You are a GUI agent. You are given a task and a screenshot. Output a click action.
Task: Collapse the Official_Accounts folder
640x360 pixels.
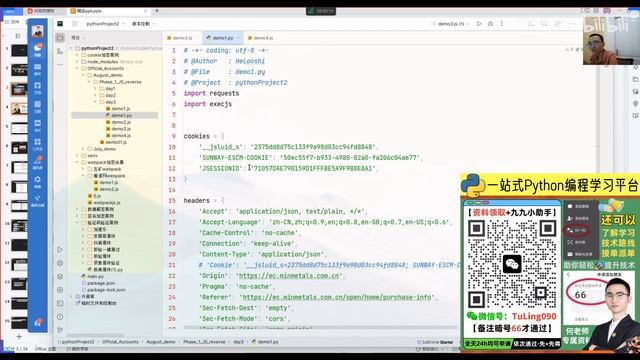point(77,69)
